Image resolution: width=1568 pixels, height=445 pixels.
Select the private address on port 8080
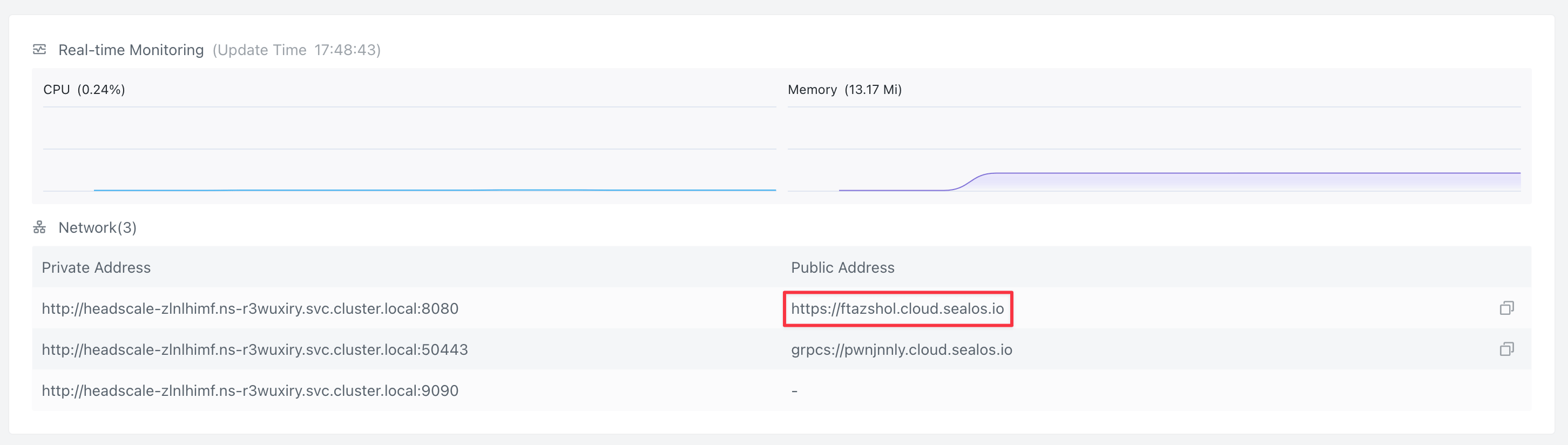[249, 309]
